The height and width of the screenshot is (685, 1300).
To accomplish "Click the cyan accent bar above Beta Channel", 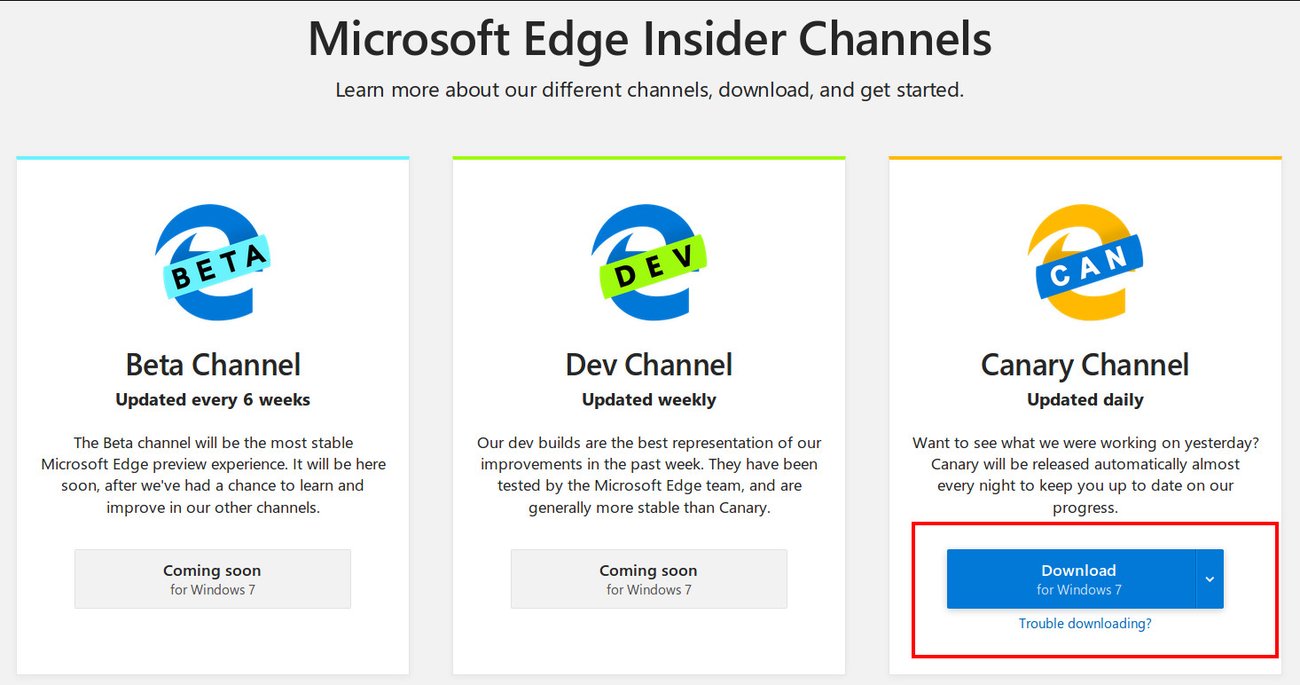I will point(213,157).
